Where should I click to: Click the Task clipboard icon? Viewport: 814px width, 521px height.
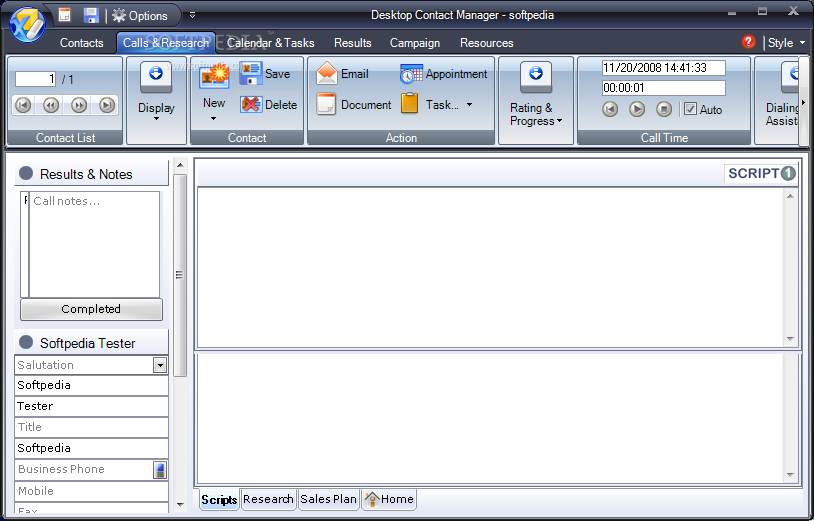tap(409, 103)
